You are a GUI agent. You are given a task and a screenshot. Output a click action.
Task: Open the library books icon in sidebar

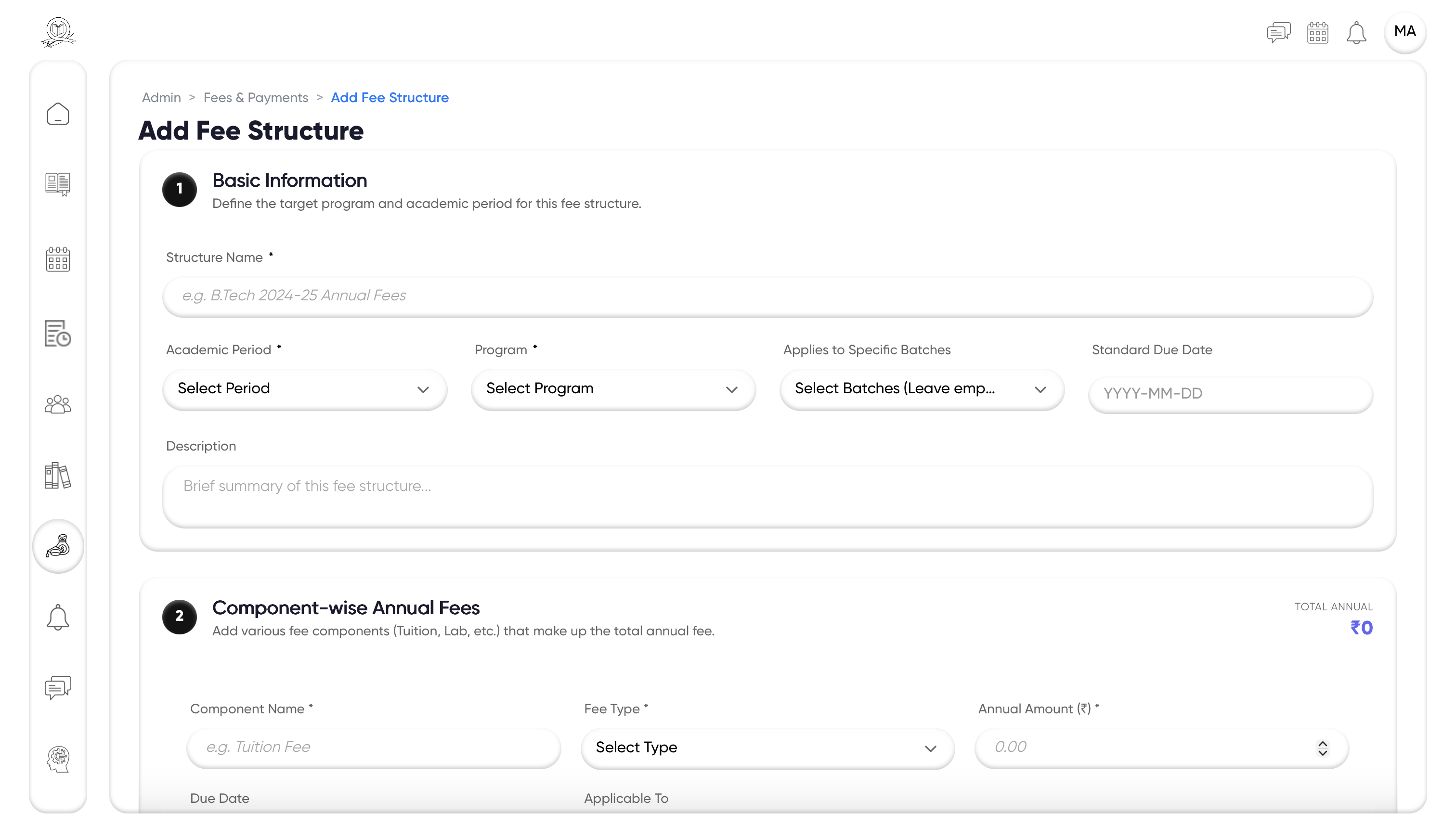click(x=58, y=476)
